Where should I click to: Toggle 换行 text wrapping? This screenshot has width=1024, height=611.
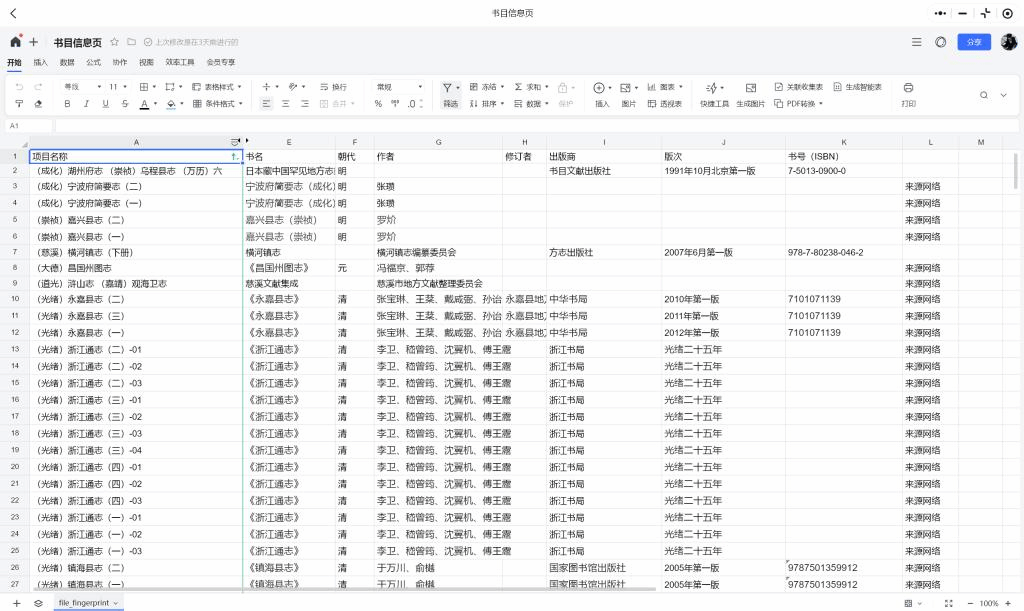[332, 87]
